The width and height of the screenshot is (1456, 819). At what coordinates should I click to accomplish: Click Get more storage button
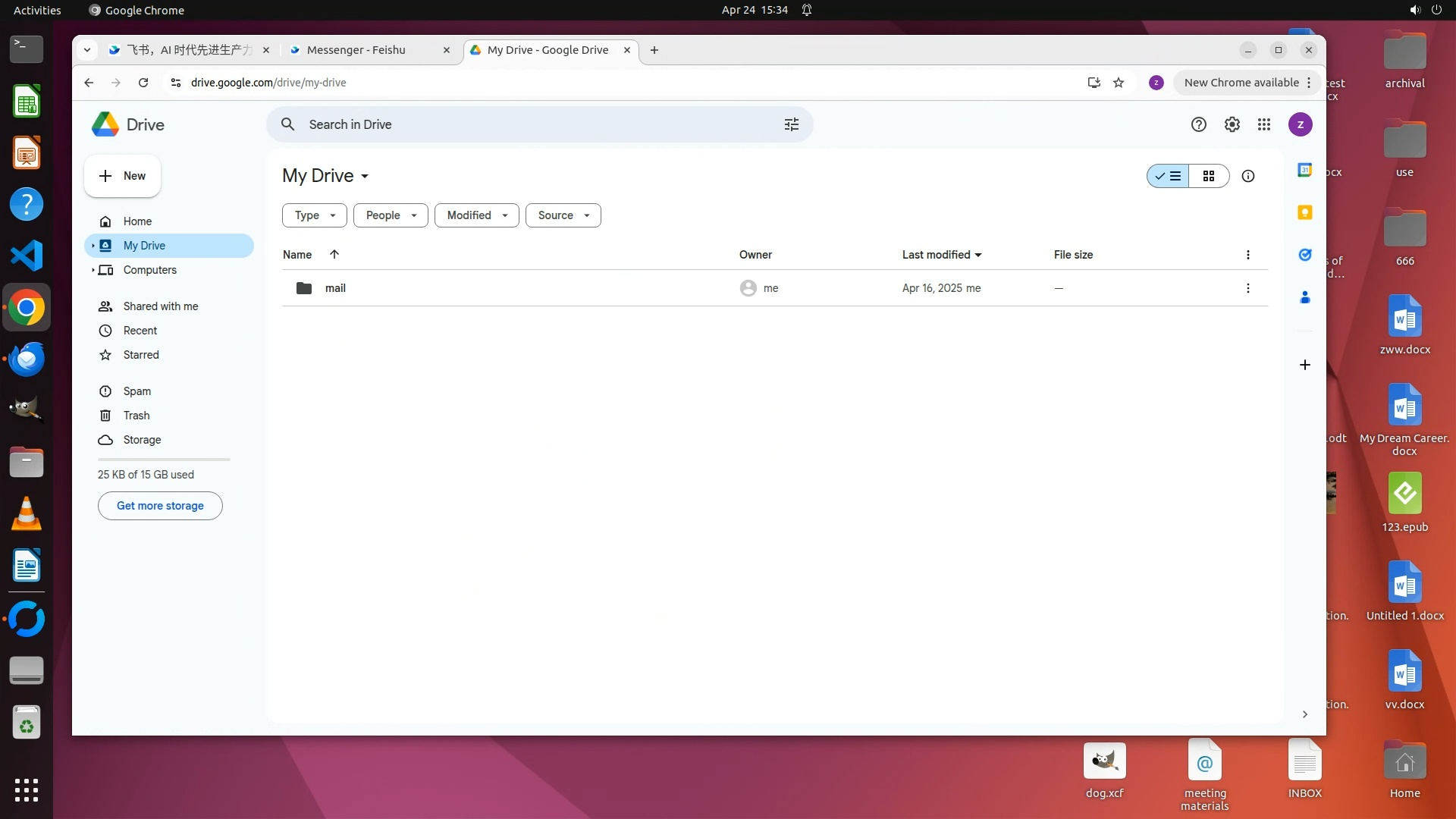click(160, 506)
